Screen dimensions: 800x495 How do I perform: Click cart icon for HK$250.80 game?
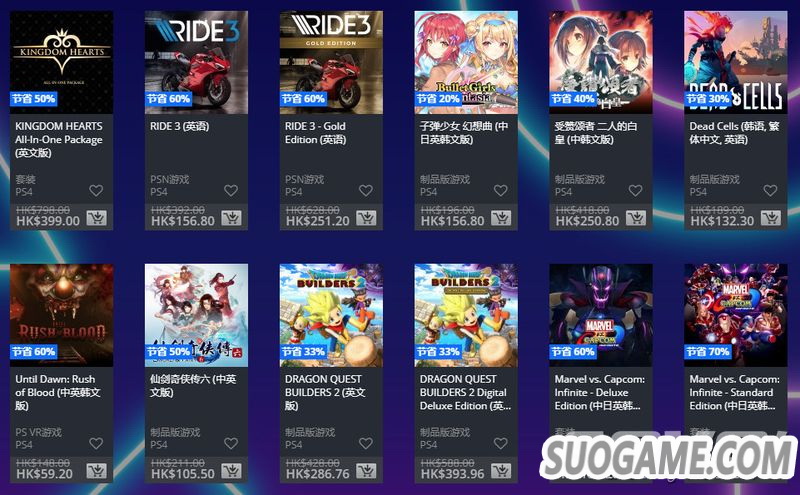pos(636,218)
